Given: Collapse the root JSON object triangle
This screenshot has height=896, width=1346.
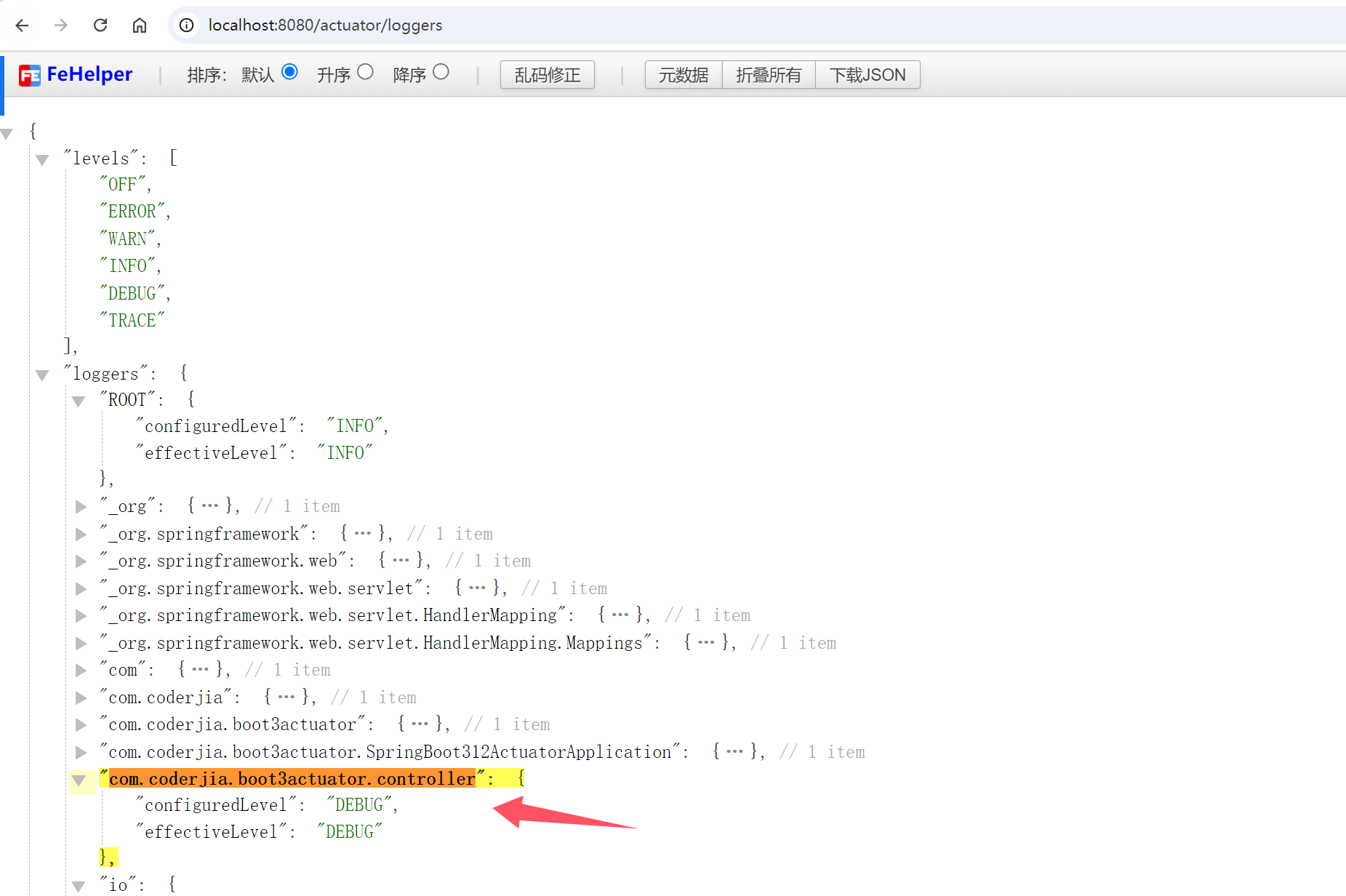Looking at the screenshot, I should point(7,134).
